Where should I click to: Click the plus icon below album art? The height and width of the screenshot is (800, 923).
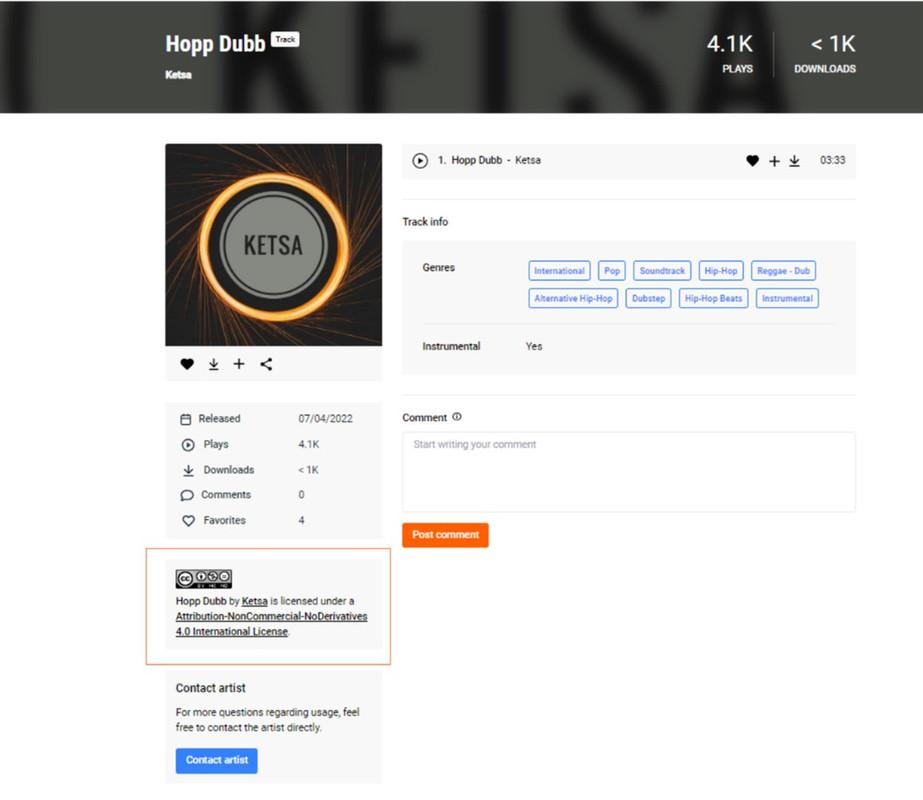(x=239, y=364)
